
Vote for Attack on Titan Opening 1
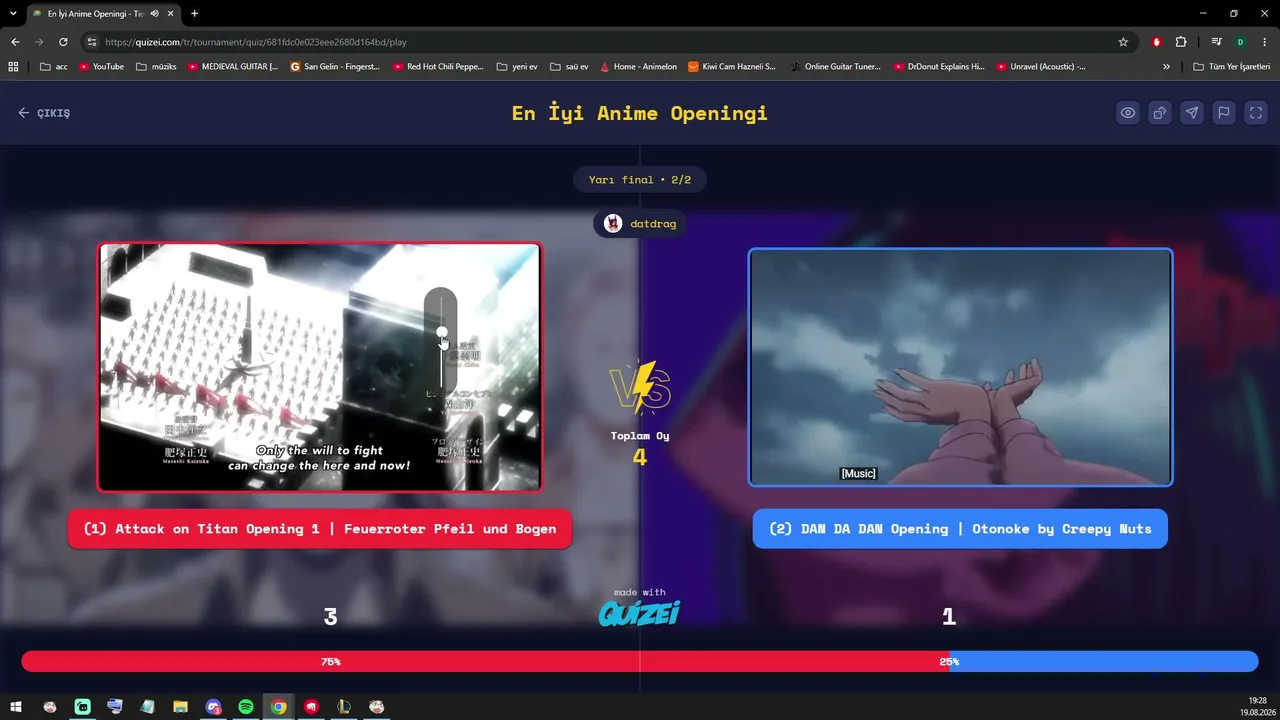[320, 529]
